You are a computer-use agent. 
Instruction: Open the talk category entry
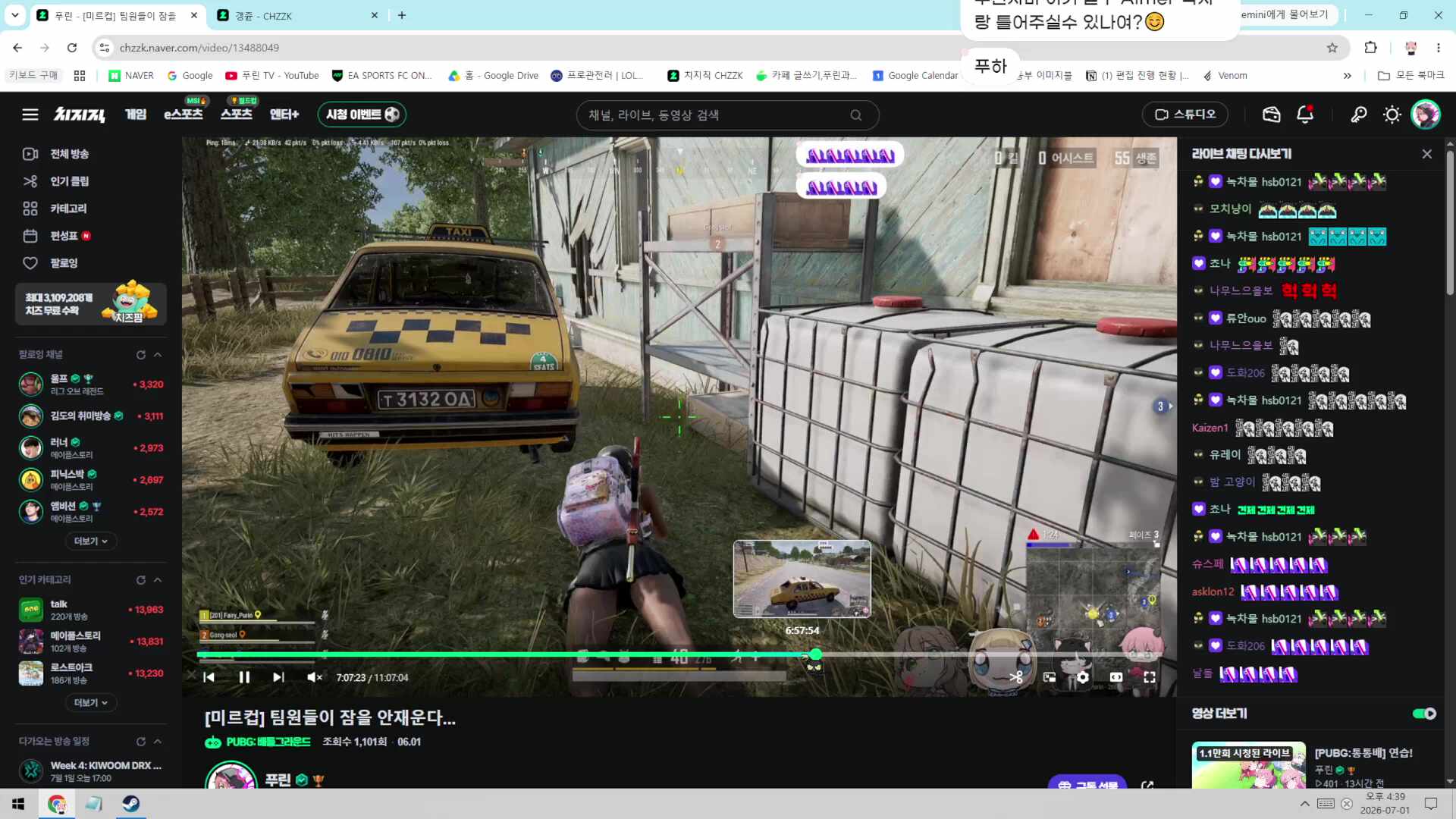91,610
